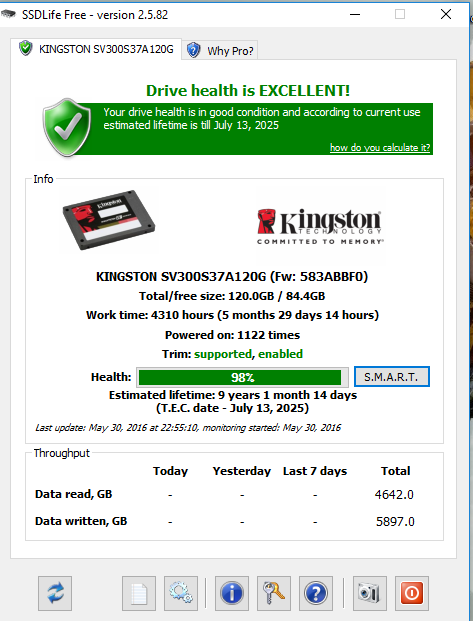Switch to the KINGSTON SV300S37A120G tab
This screenshot has height=621, width=473.
click(x=96, y=49)
